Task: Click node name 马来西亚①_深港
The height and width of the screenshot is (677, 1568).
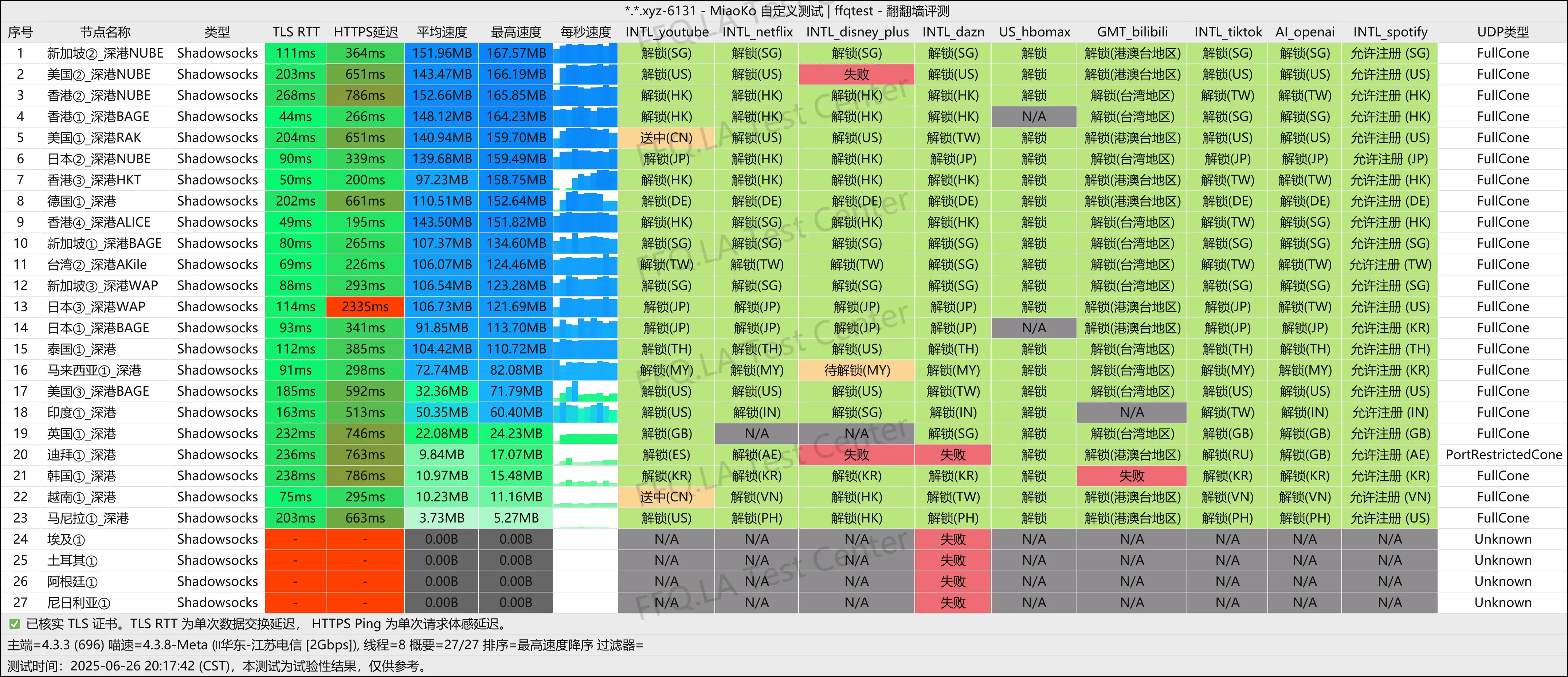Action: (x=94, y=370)
